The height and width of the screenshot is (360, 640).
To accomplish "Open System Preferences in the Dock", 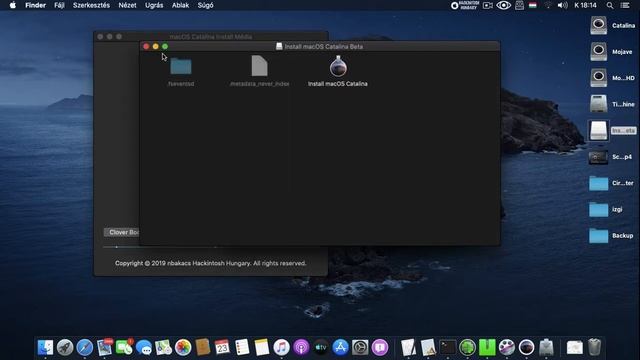I will 360,347.
